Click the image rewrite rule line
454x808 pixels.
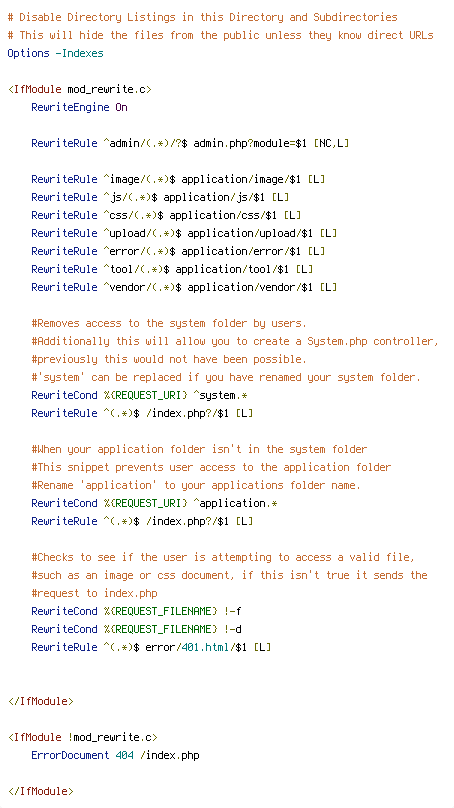[x=178, y=179]
